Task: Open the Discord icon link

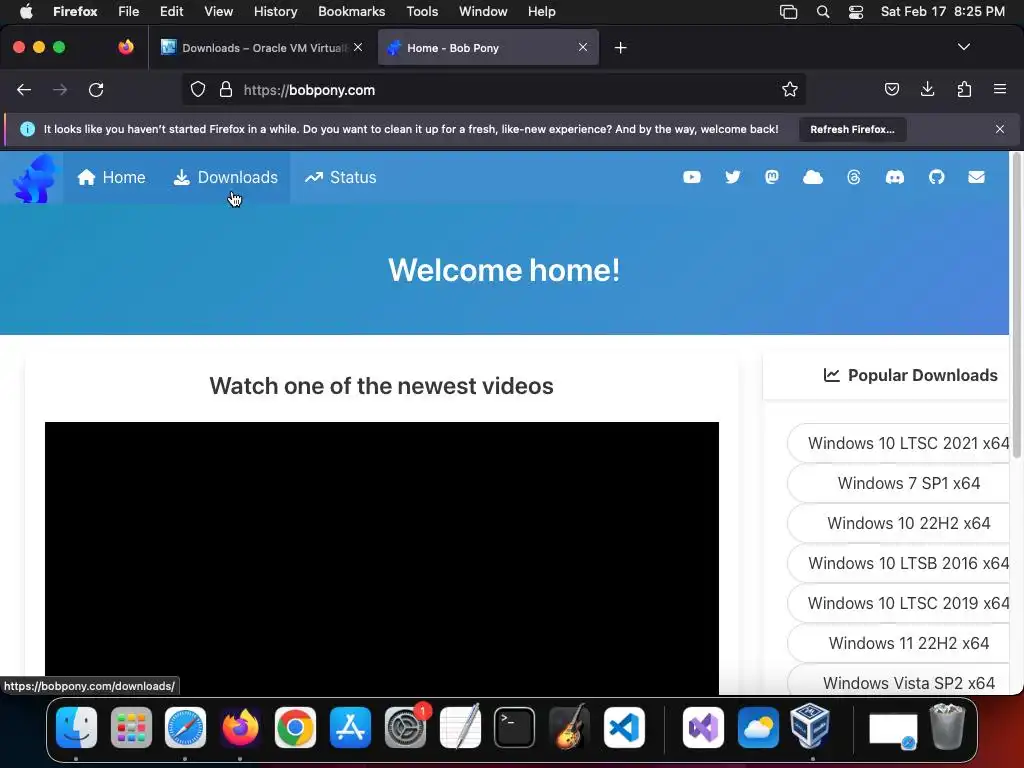Action: tap(895, 177)
